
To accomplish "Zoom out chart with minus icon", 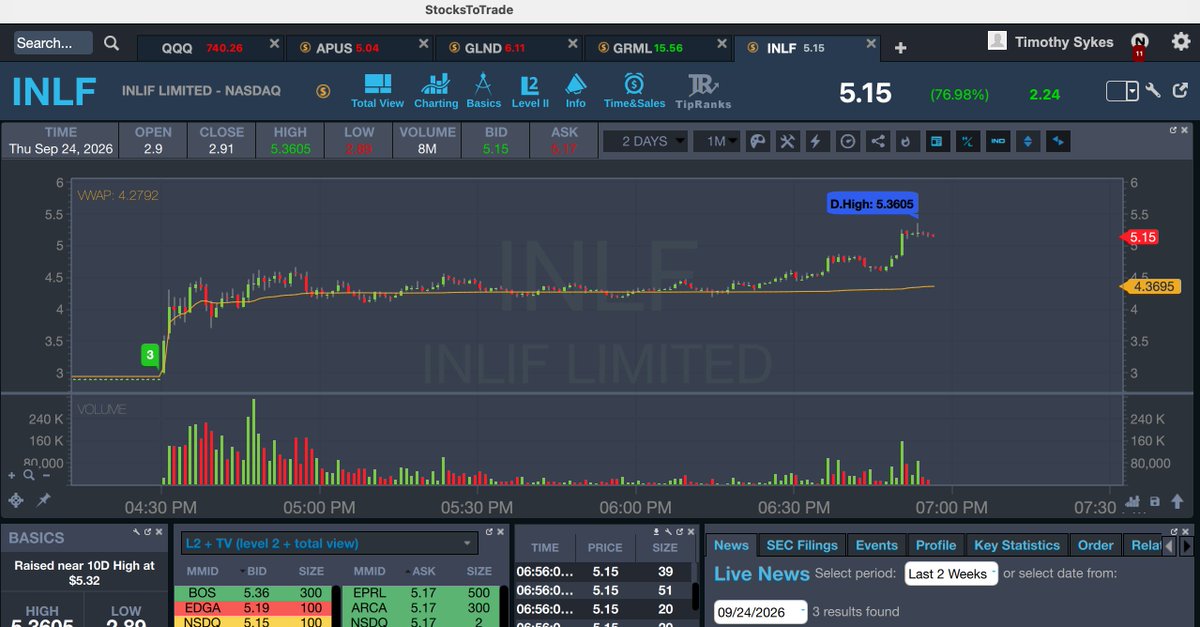I will pyautogui.click(x=44, y=476).
